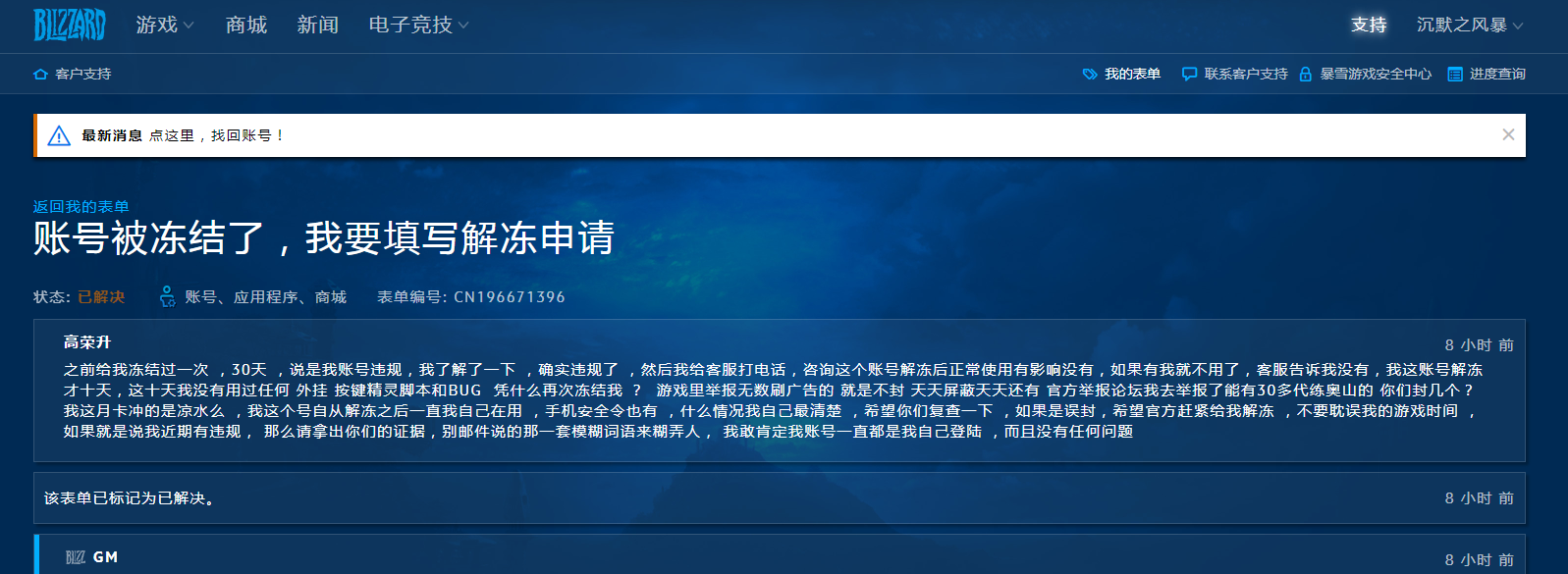
Task: Click the GM reply header name
Action: [105, 557]
